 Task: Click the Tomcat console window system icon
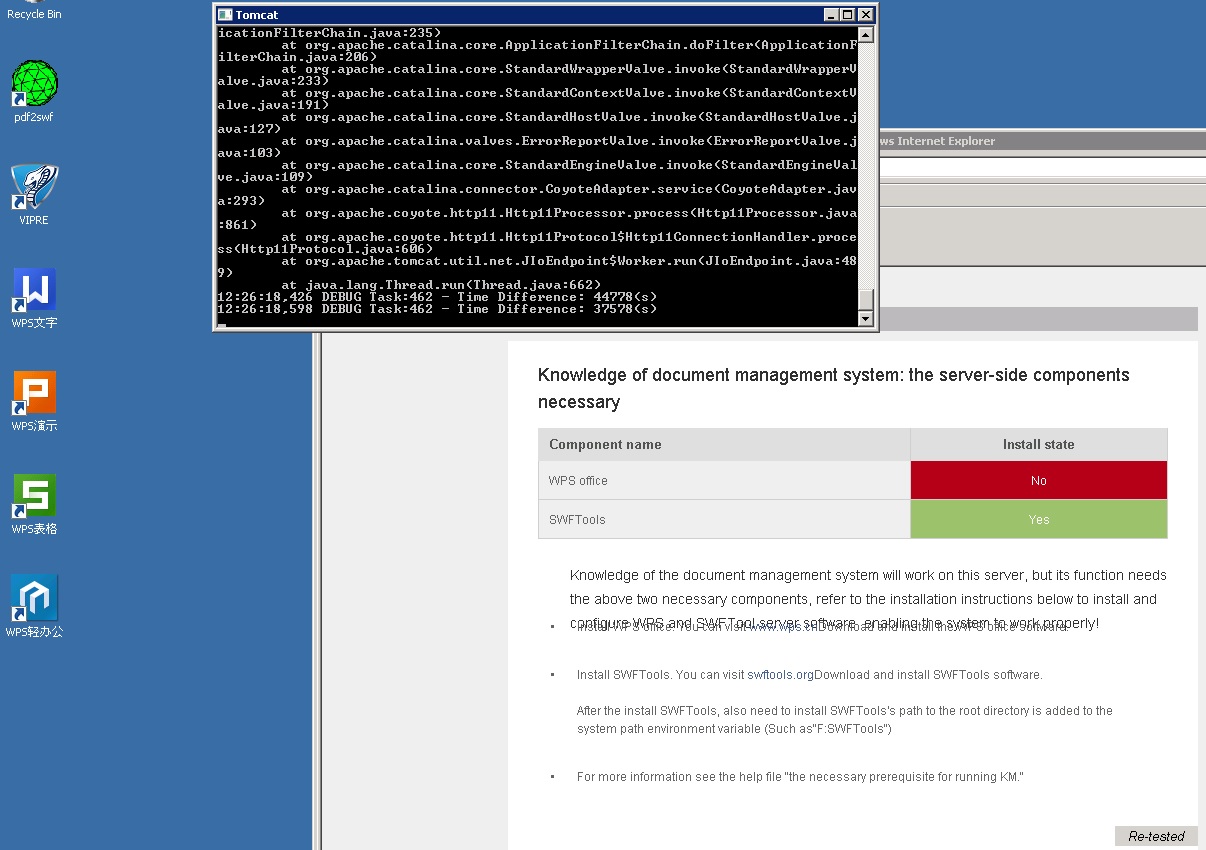pyautogui.click(x=225, y=15)
